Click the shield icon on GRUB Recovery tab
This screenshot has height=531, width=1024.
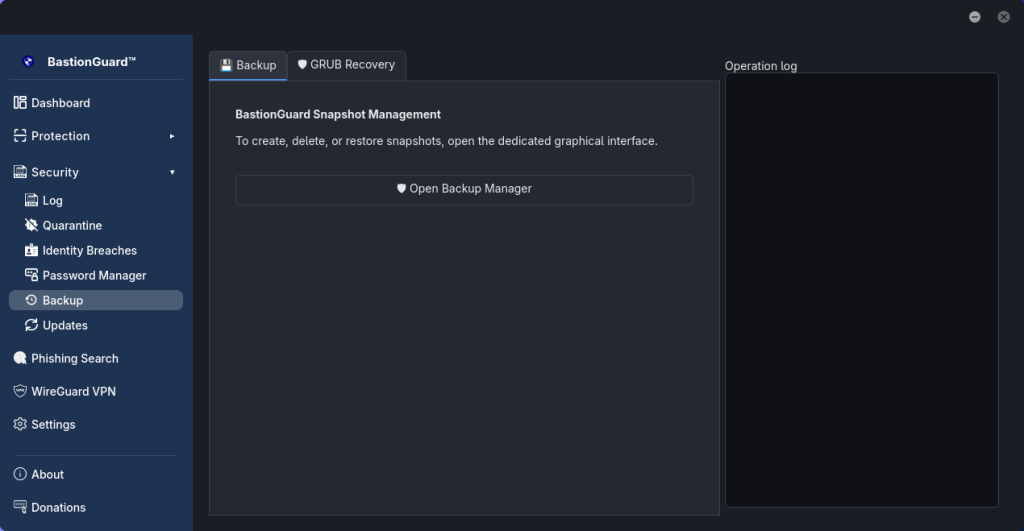[302, 65]
